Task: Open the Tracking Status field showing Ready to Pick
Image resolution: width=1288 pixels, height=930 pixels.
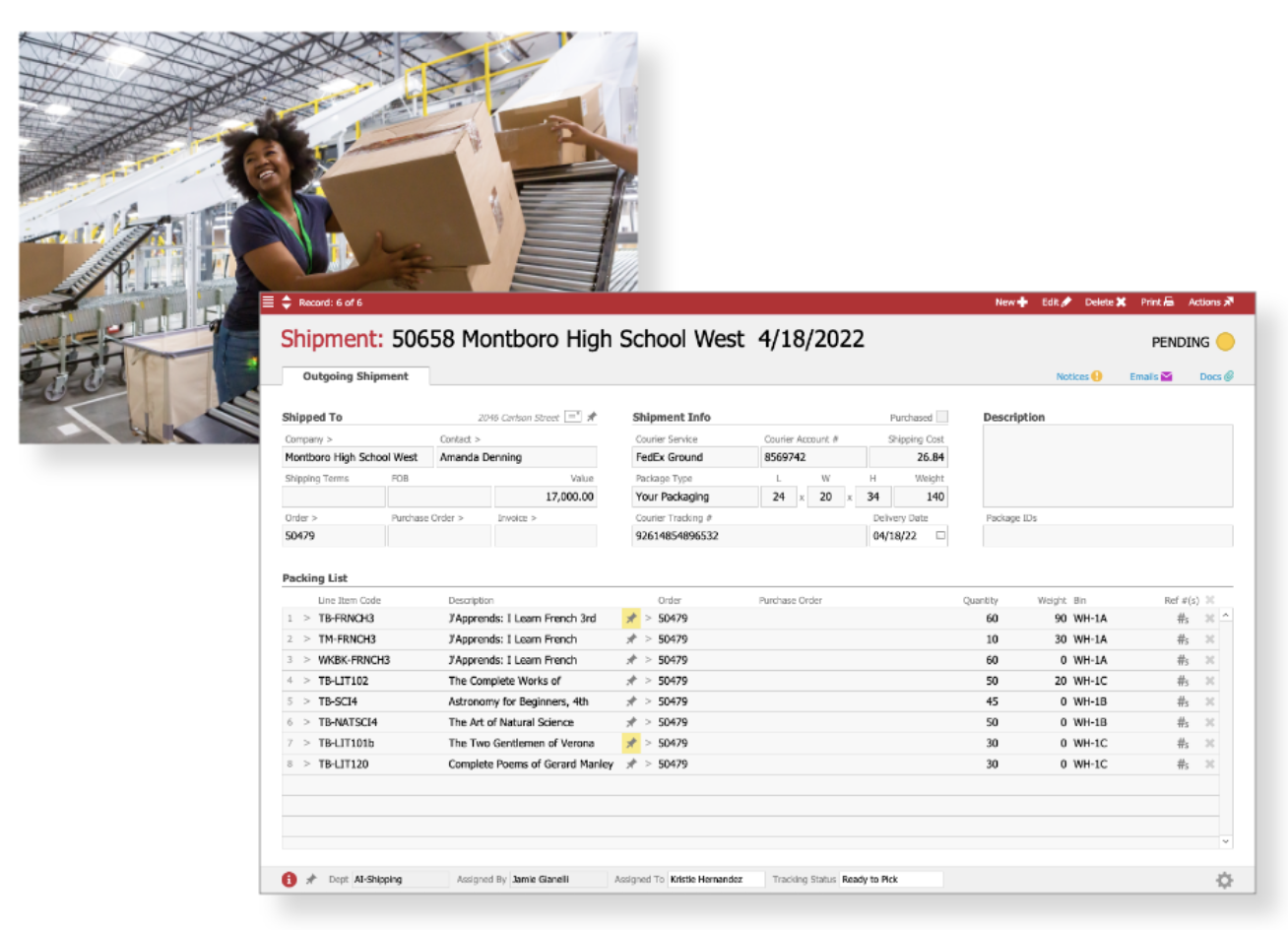Action: tap(889, 879)
